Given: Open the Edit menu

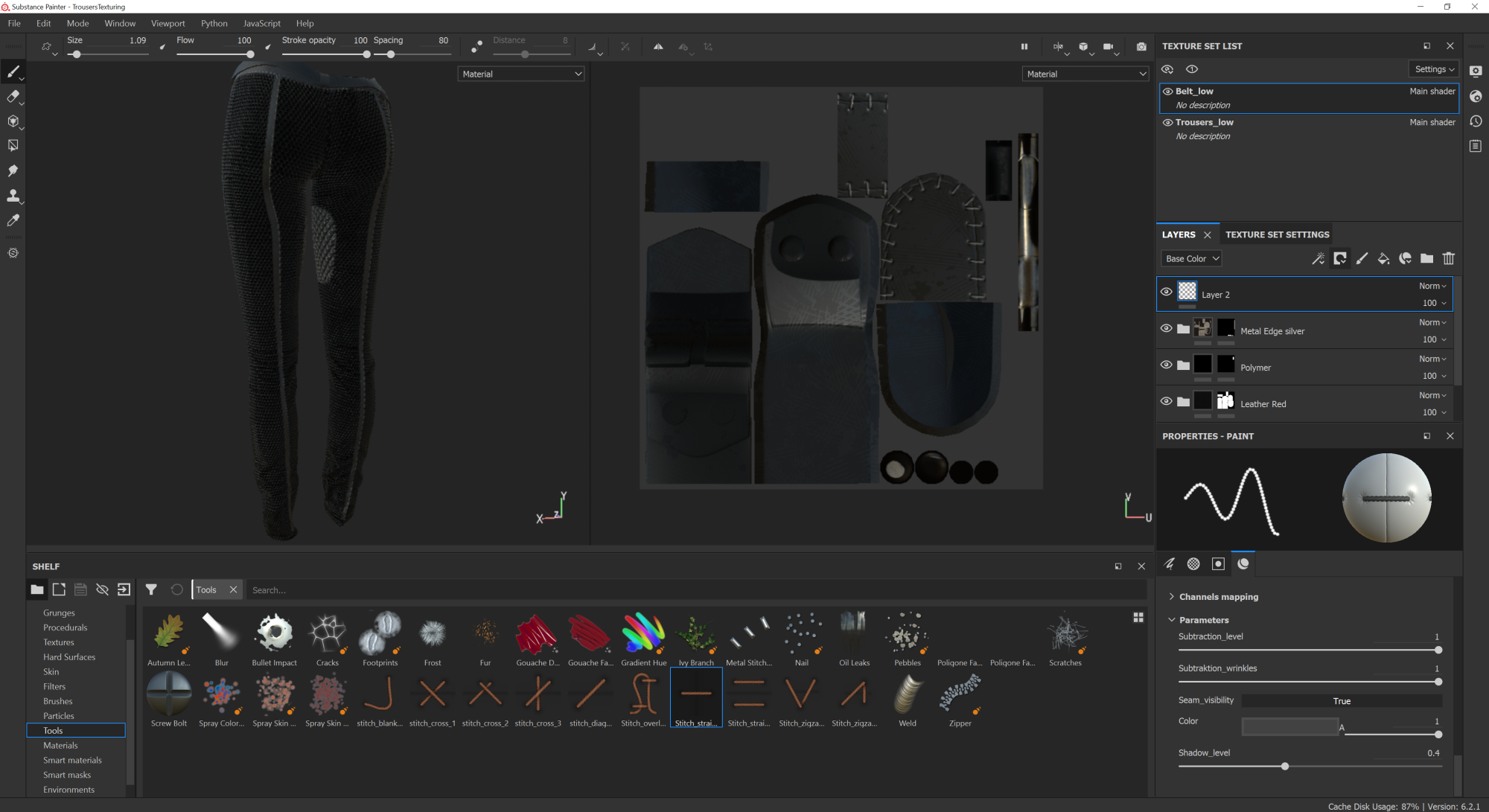Looking at the screenshot, I should coord(43,23).
